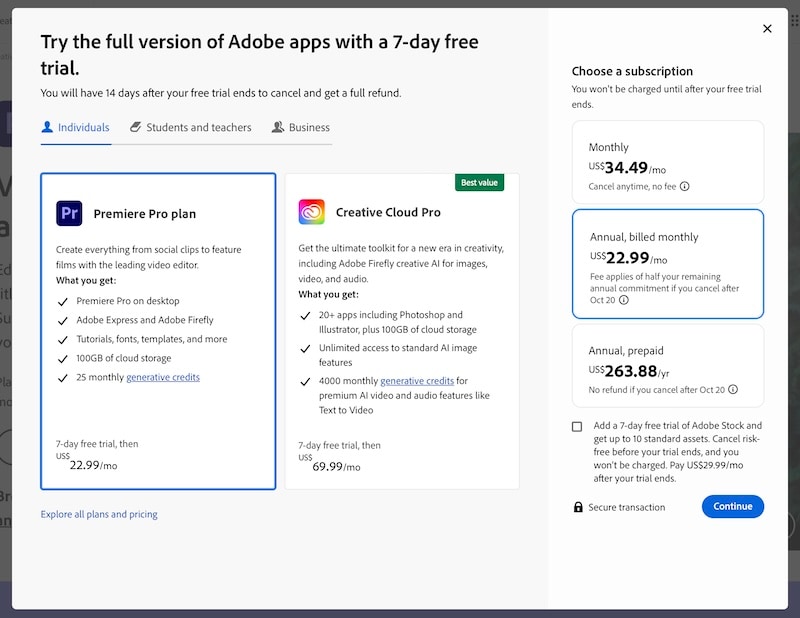Click info icon beside Cancel anytime, no fee
The width and height of the screenshot is (800, 618).
coord(685,186)
